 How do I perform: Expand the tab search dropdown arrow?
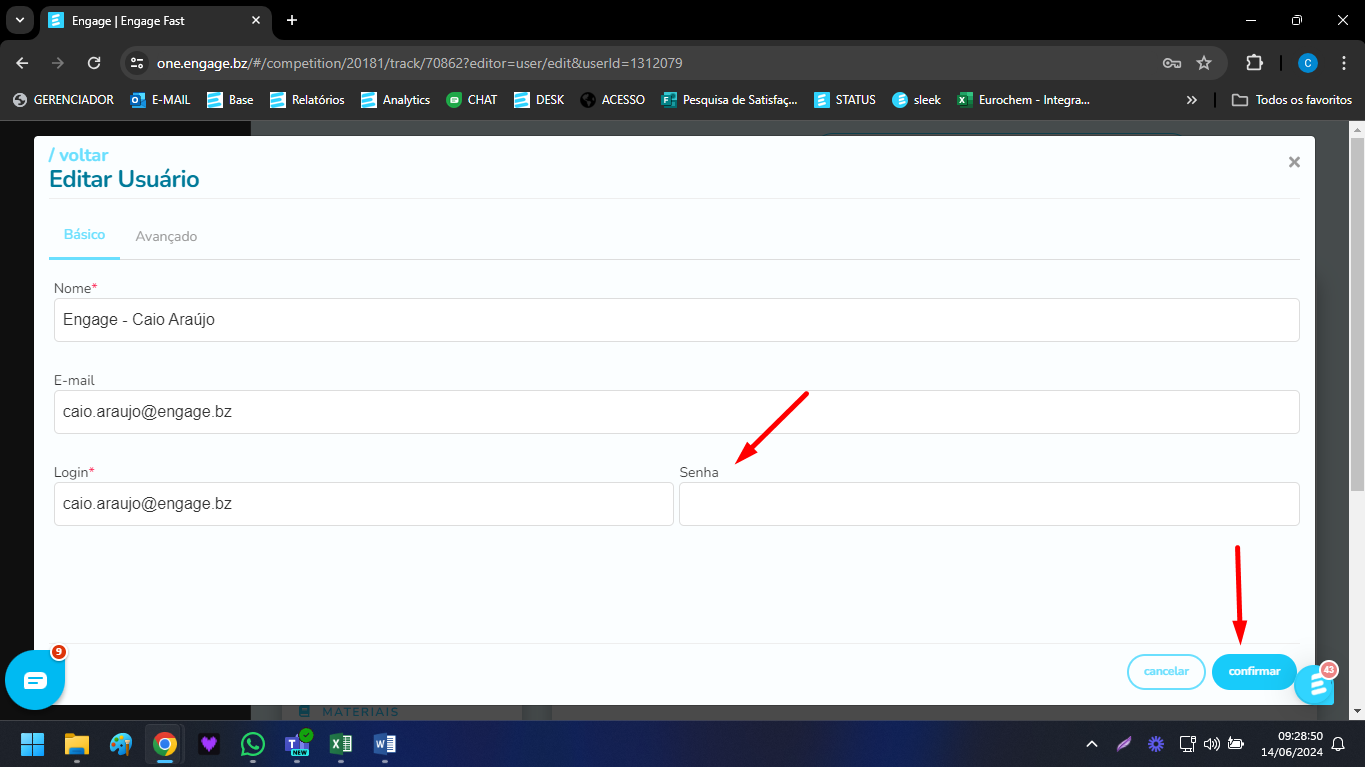click(19, 20)
